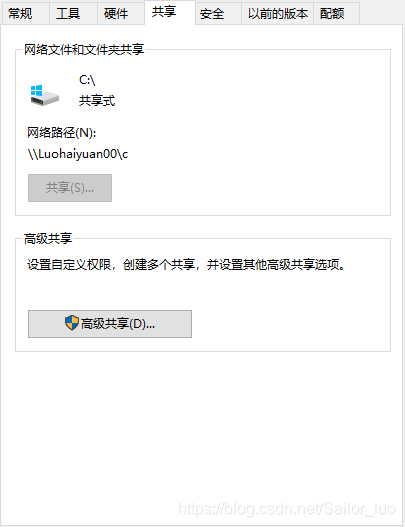Click the greyed-out 共享(S)... button

pos(70,188)
